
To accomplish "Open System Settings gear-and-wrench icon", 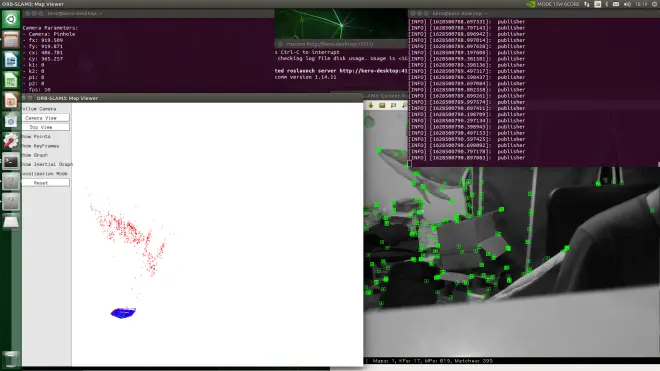I will (x=11, y=141).
